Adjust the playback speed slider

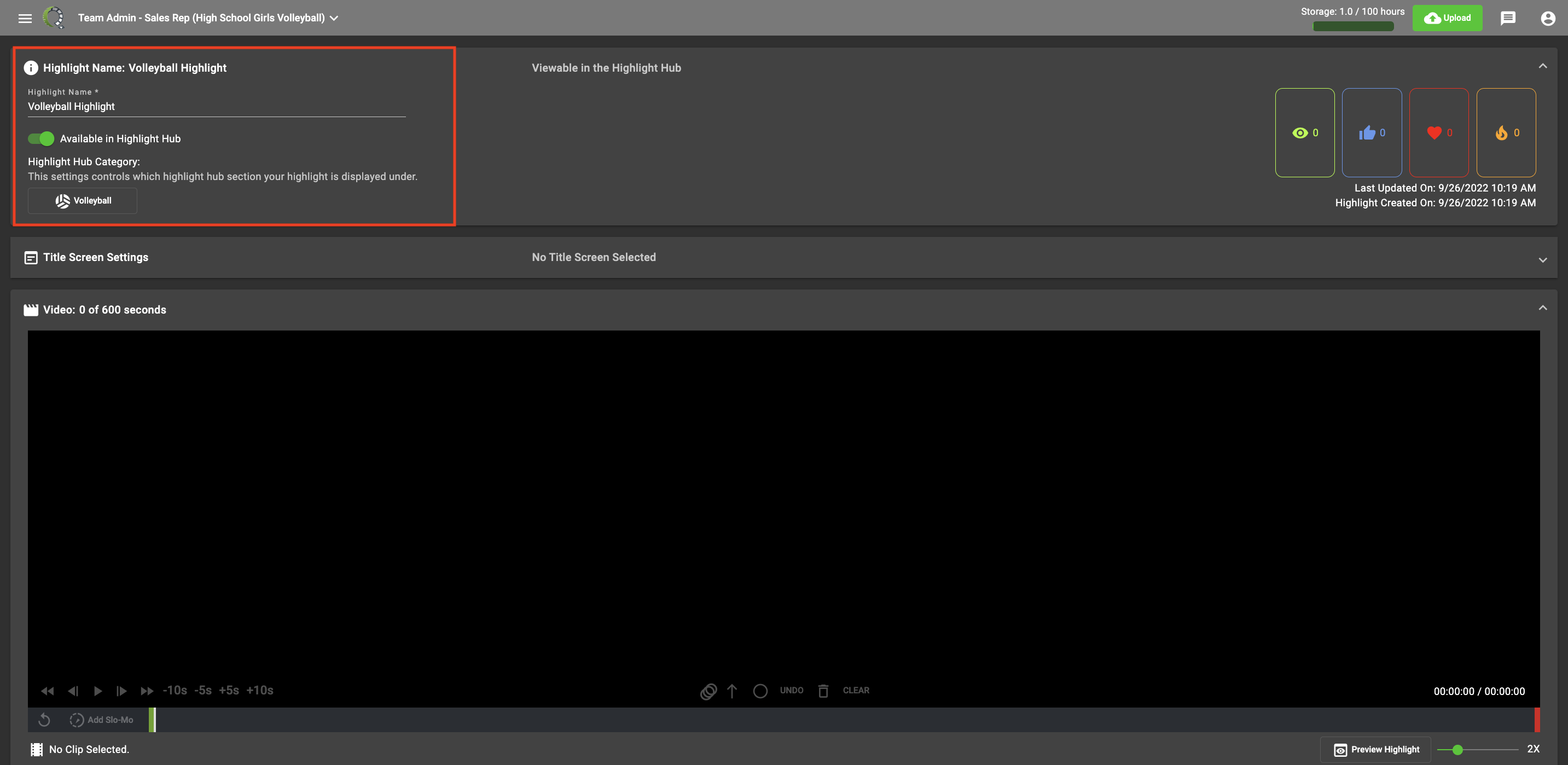[1477, 750]
